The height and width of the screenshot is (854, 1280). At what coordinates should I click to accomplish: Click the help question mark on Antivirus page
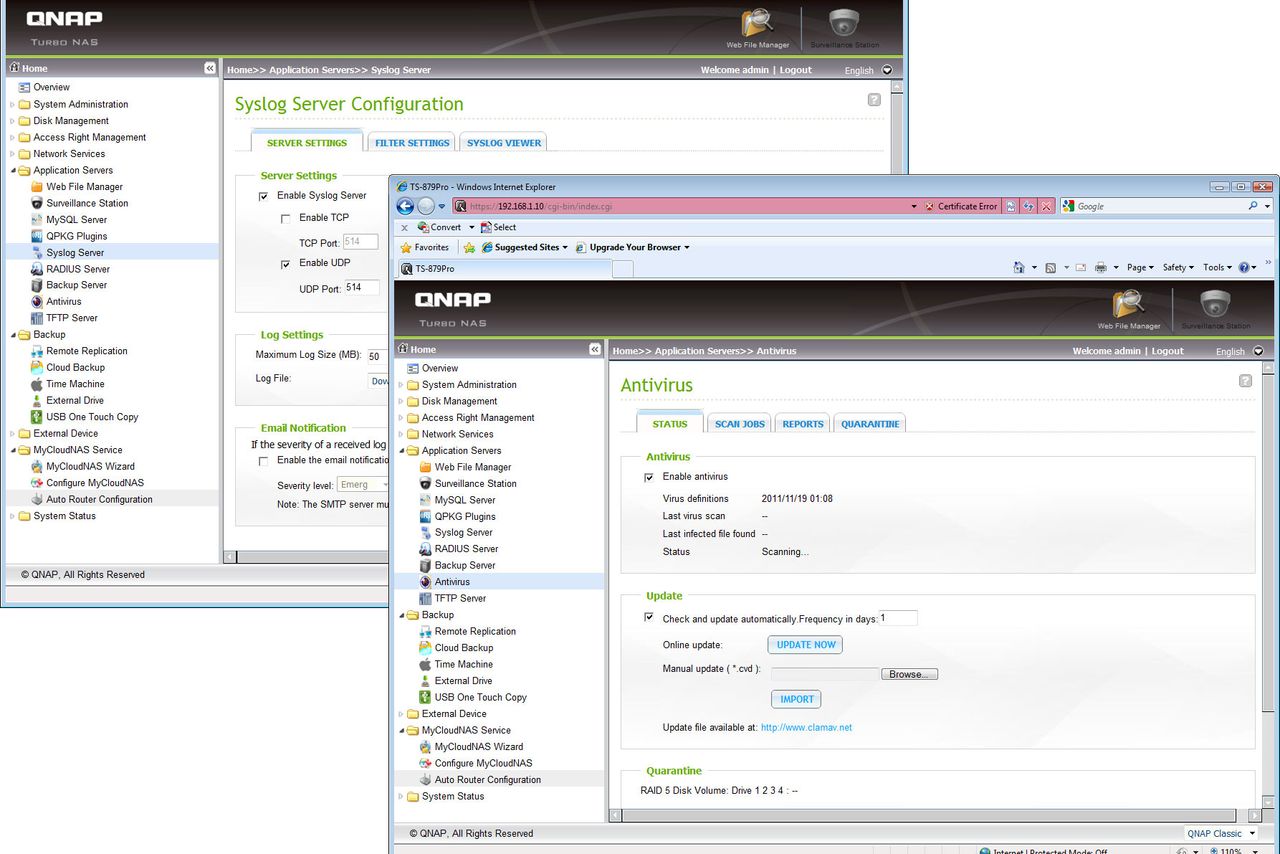[x=1245, y=381]
